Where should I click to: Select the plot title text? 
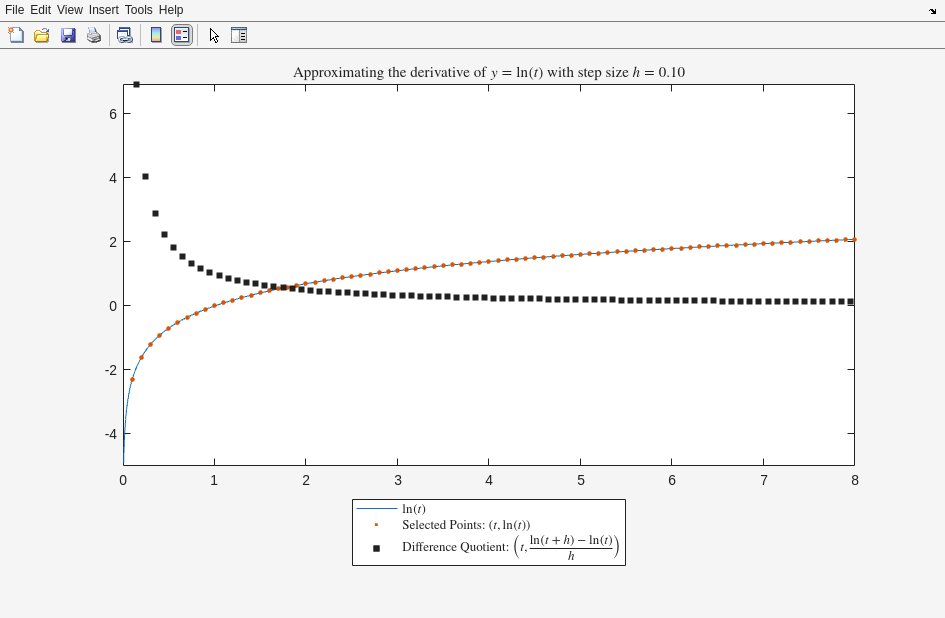[x=488, y=72]
